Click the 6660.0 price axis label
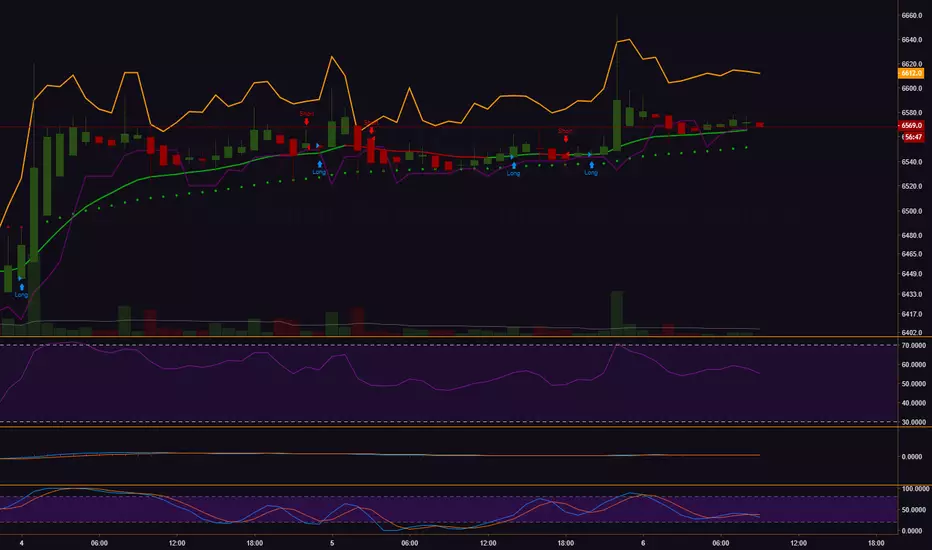 (x=912, y=15)
